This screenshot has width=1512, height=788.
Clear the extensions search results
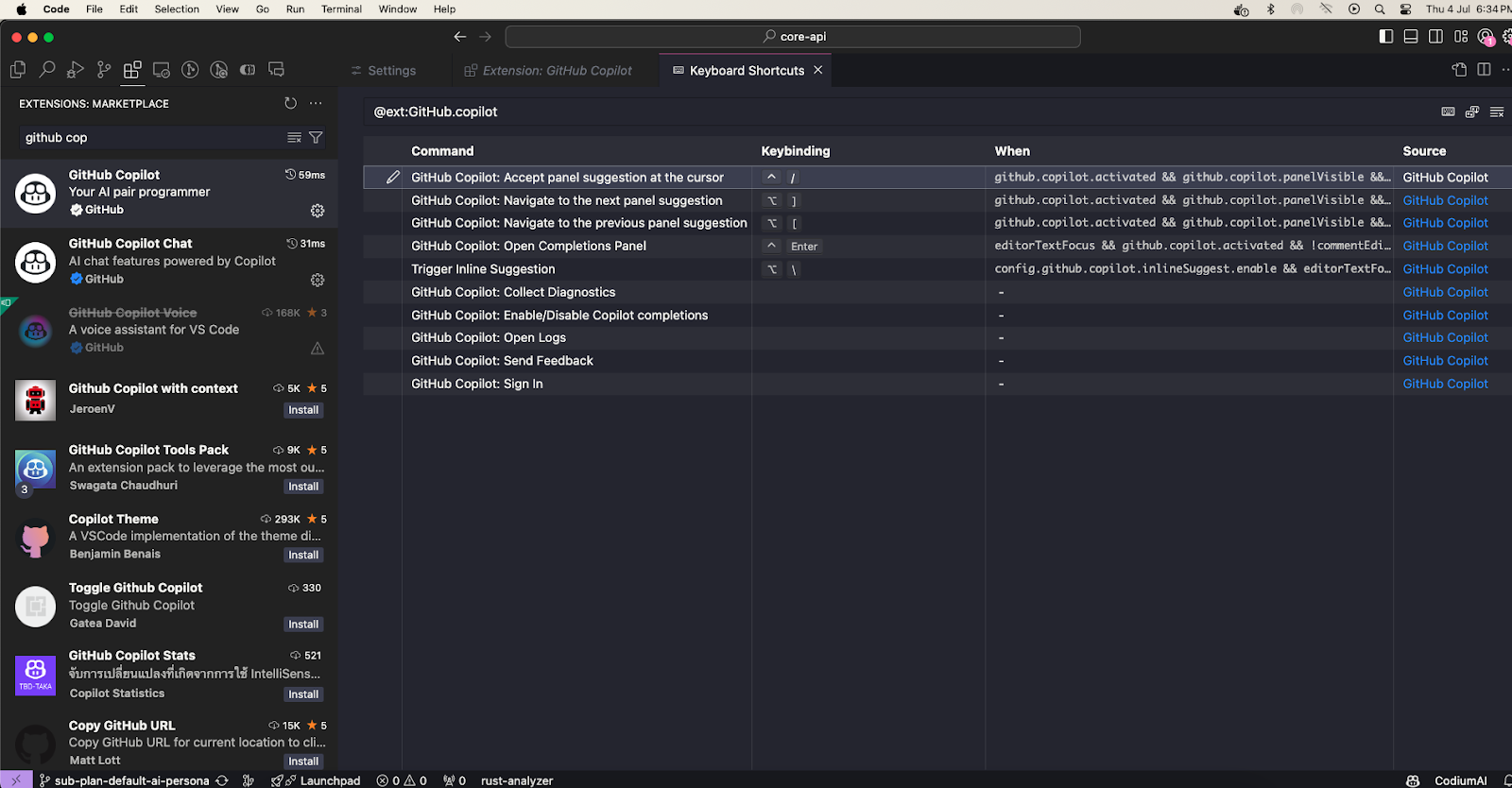pyautogui.click(x=294, y=138)
